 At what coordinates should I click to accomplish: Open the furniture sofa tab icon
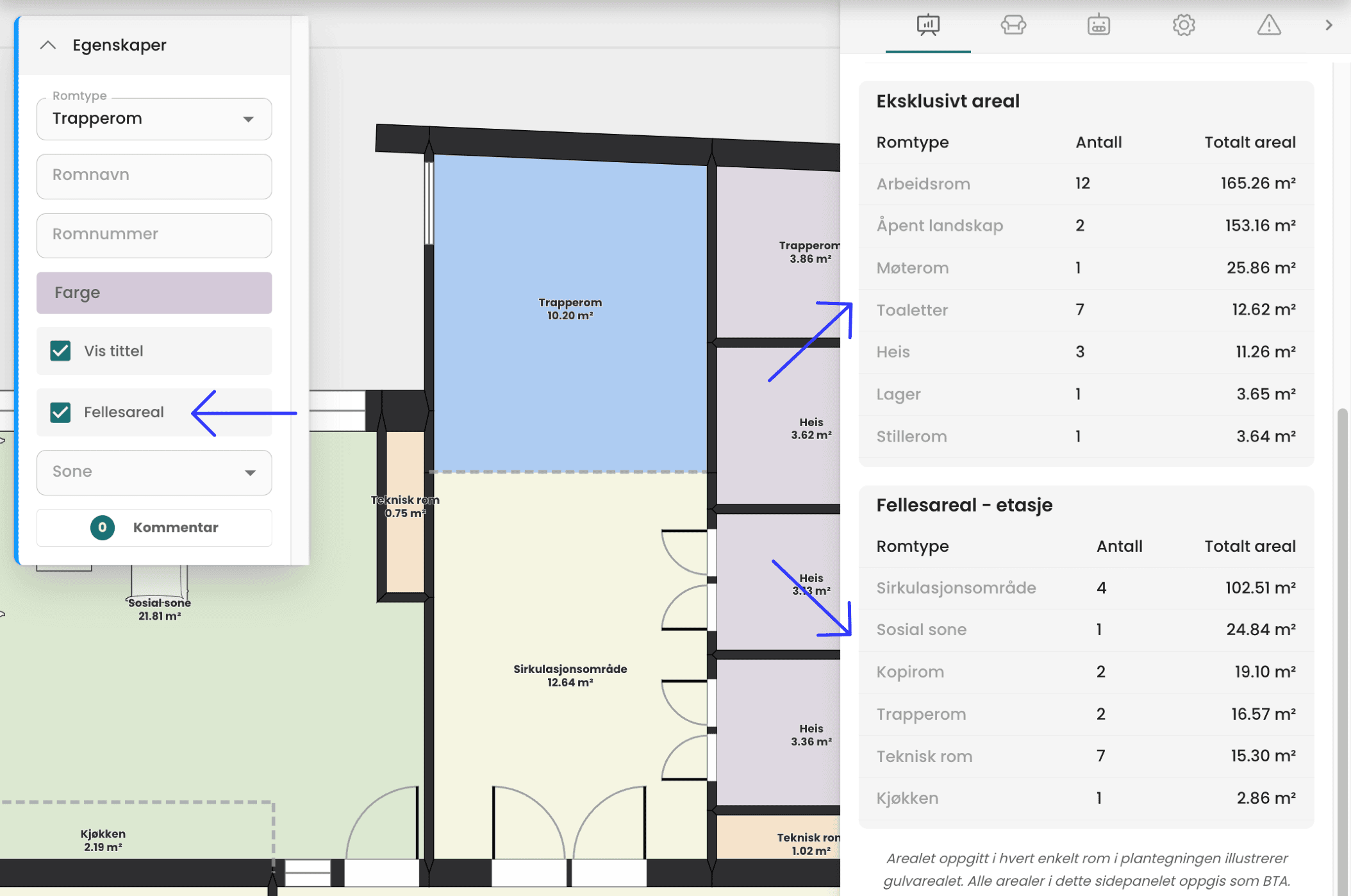click(x=1013, y=25)
